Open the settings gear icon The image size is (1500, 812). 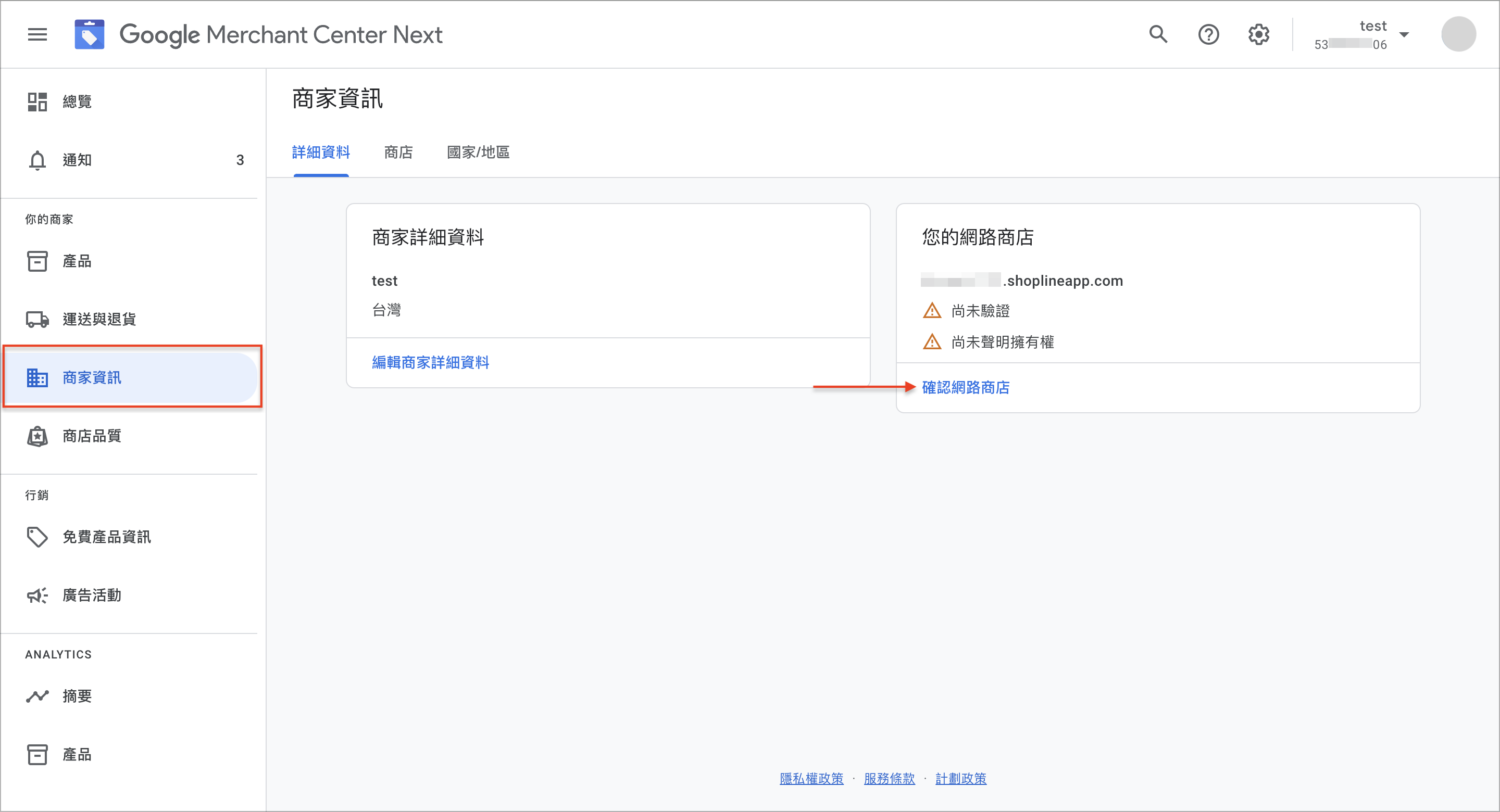point(1258,34)
